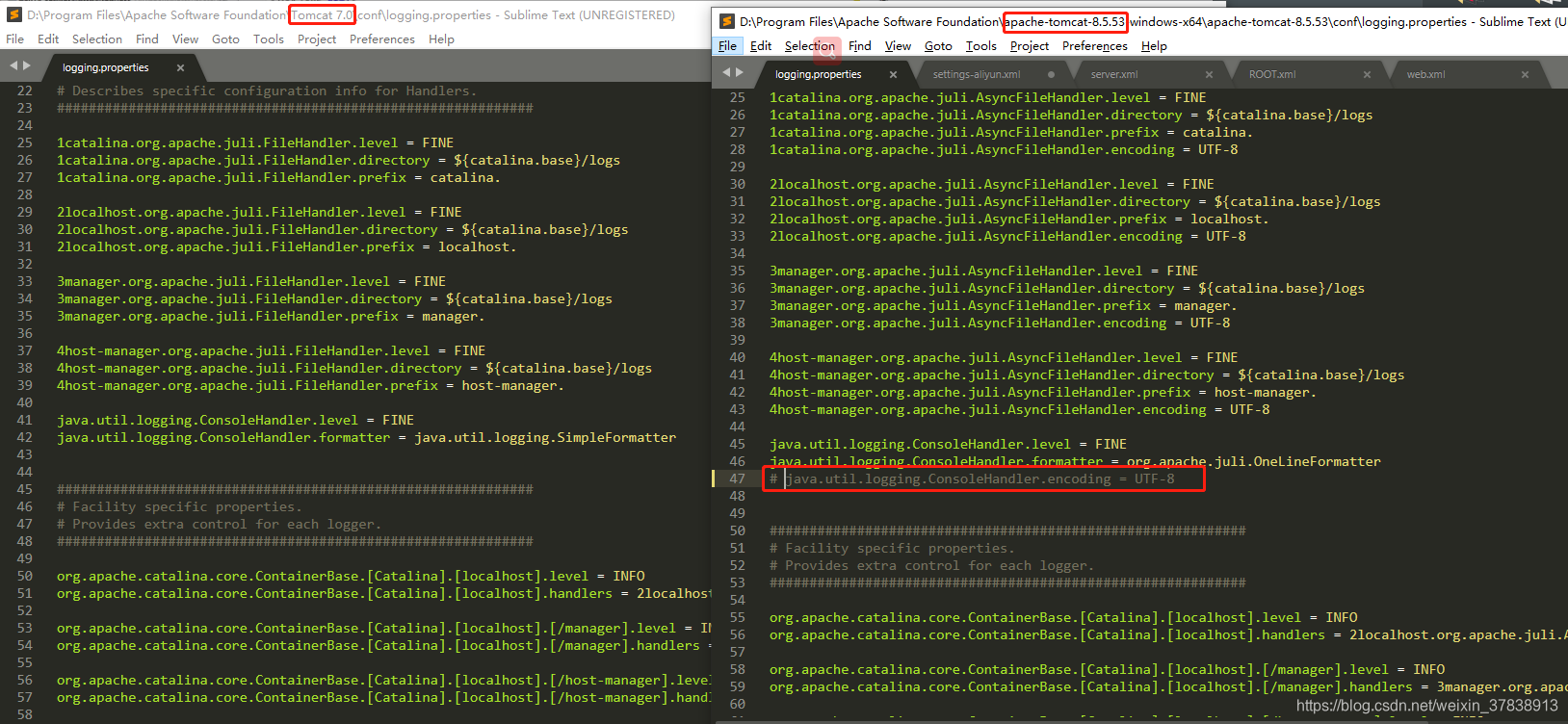Click '# Provides extra control' comment in right window
Screen dimensions: 1568x724
click(x=931, y=565)
